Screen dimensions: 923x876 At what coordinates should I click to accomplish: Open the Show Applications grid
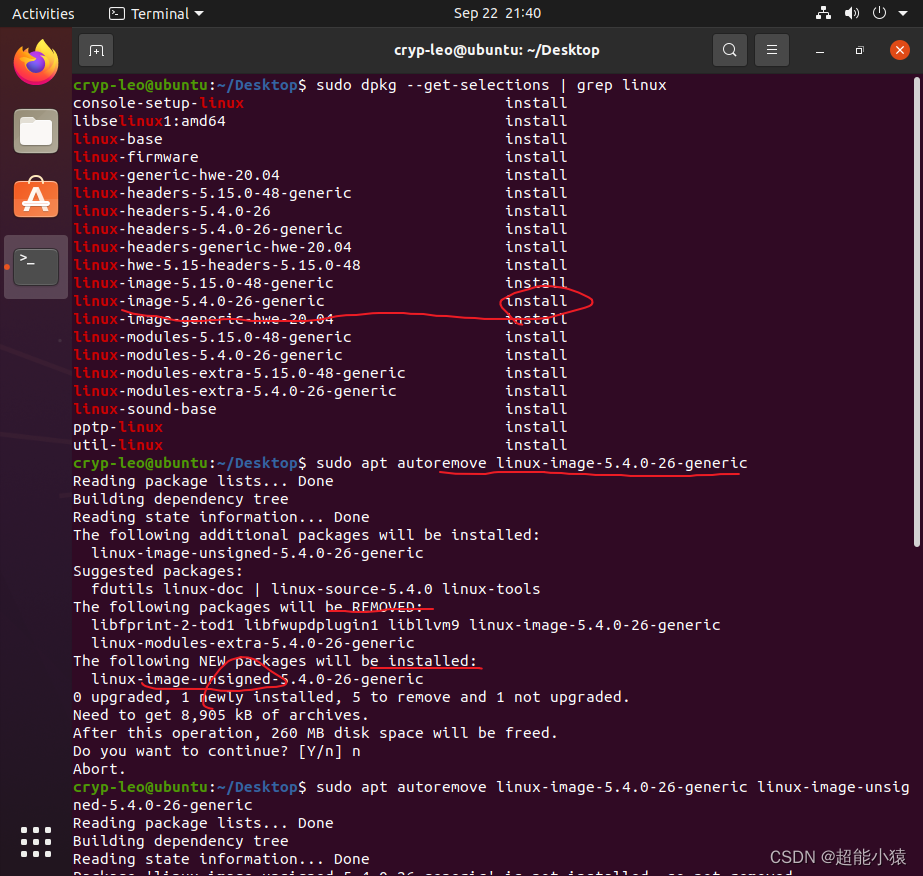pos(35,841)
